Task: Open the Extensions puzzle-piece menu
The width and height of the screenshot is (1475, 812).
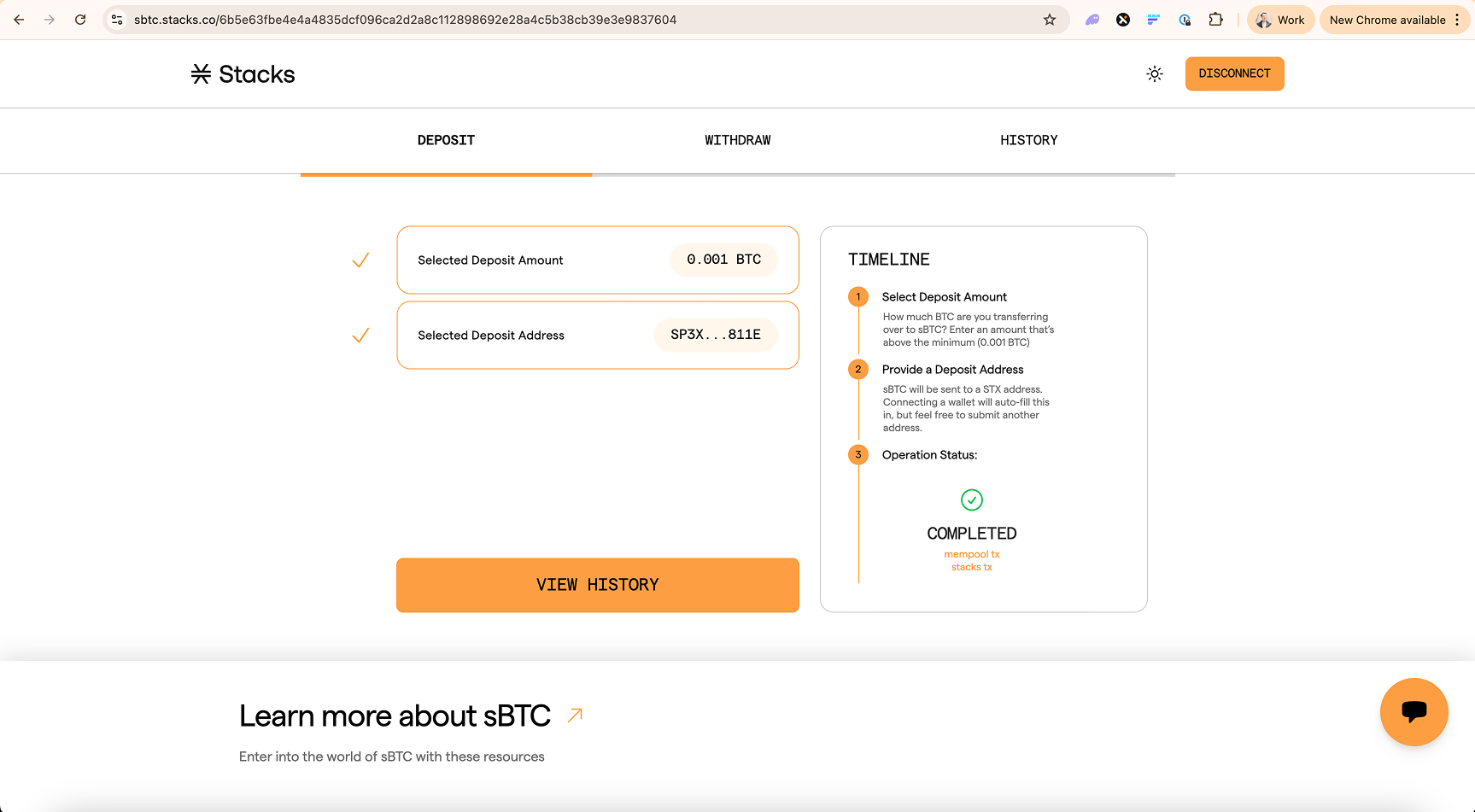Action: [x=1215, y=20]
